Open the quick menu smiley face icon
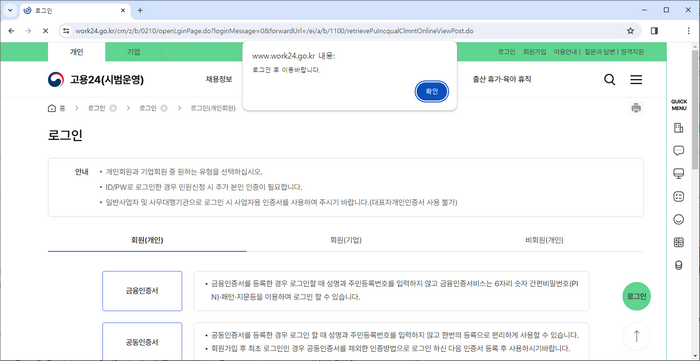Image resolution: width=700 pixels, height=361 pixels. [x=679, y=220]
